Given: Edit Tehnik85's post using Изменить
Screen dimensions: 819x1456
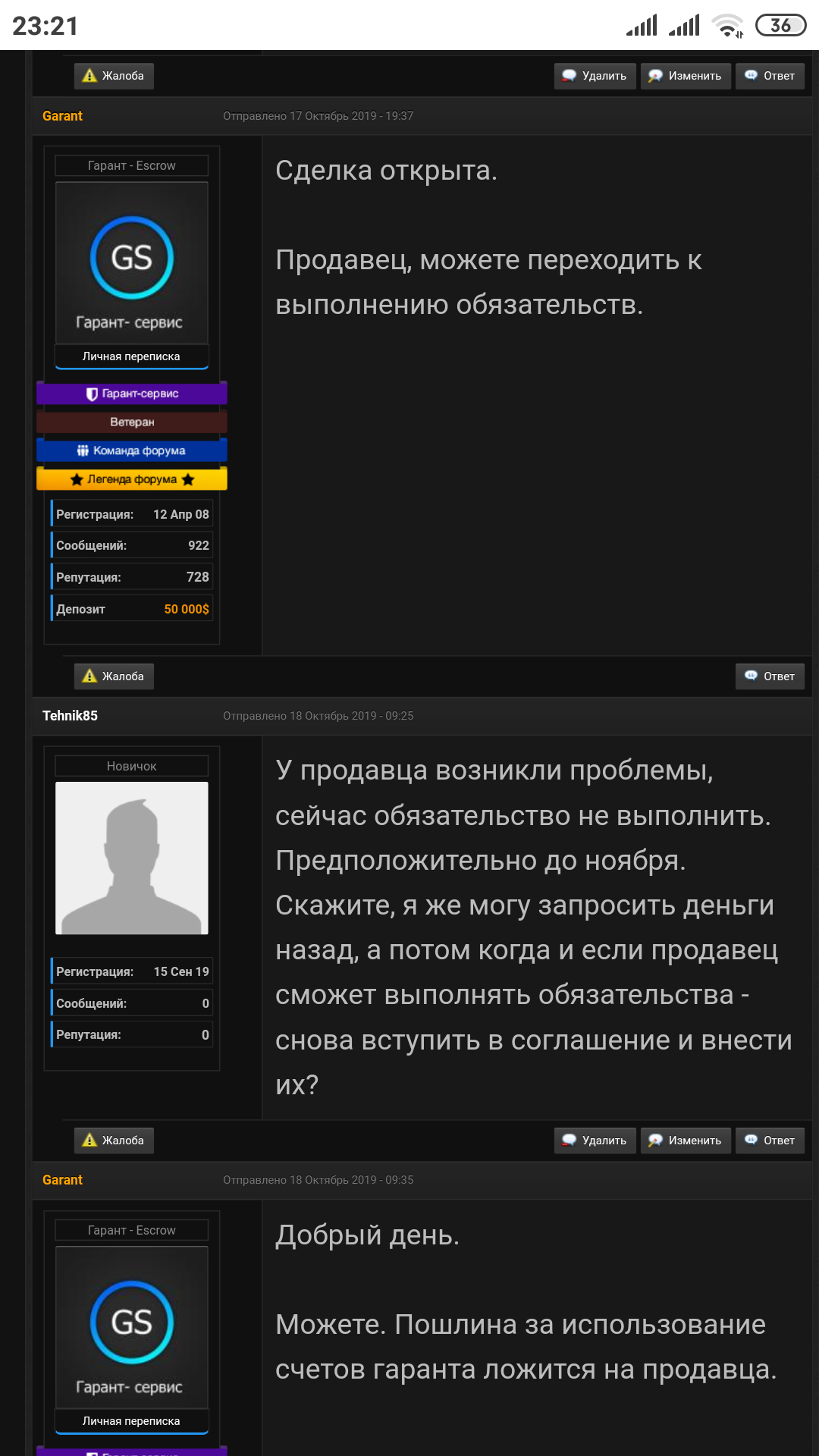Looking at the screenshot, I should coord(686,1141).
